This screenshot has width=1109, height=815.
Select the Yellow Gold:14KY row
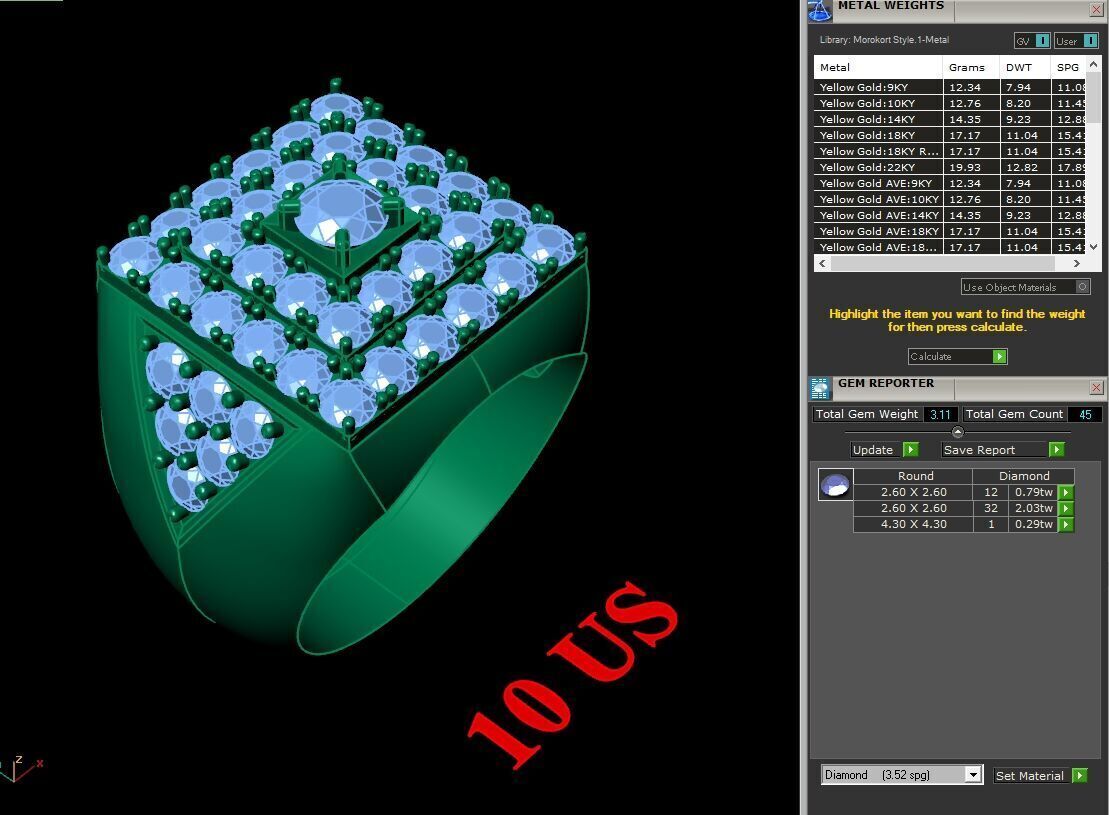click(950, 119)
